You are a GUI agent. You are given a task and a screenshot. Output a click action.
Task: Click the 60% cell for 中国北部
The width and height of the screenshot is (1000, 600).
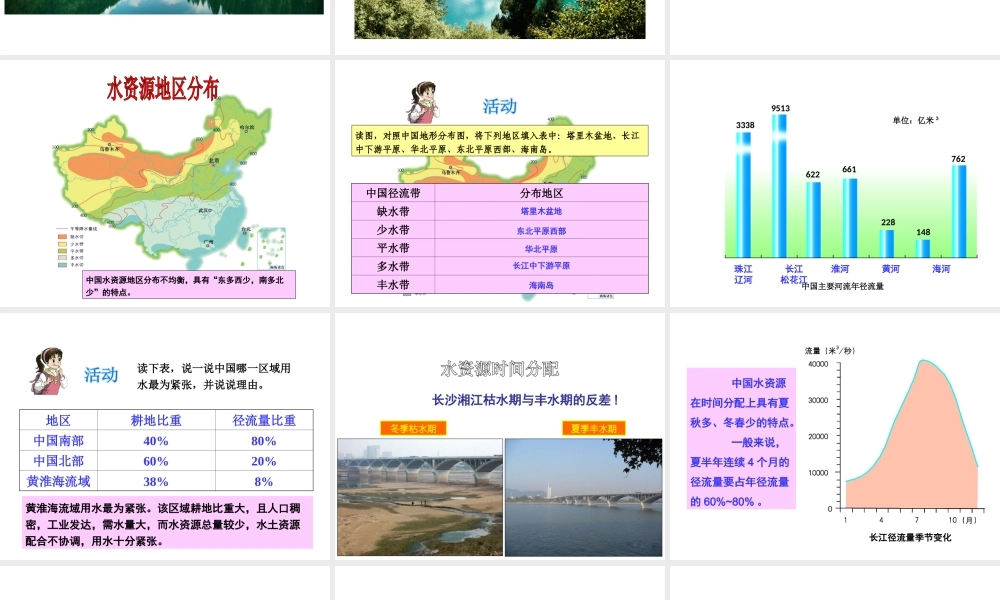pyautogui.click(x=156, y=461)
